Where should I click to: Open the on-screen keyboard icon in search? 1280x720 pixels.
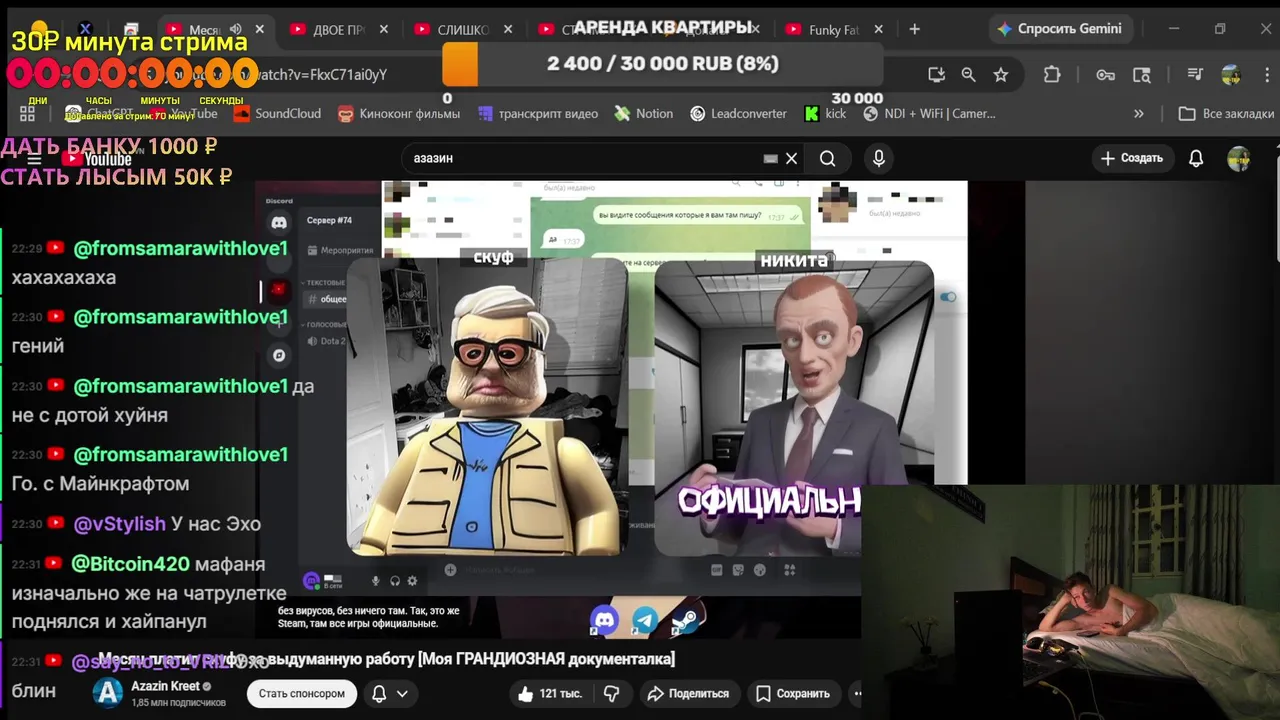tap(770, 158)
